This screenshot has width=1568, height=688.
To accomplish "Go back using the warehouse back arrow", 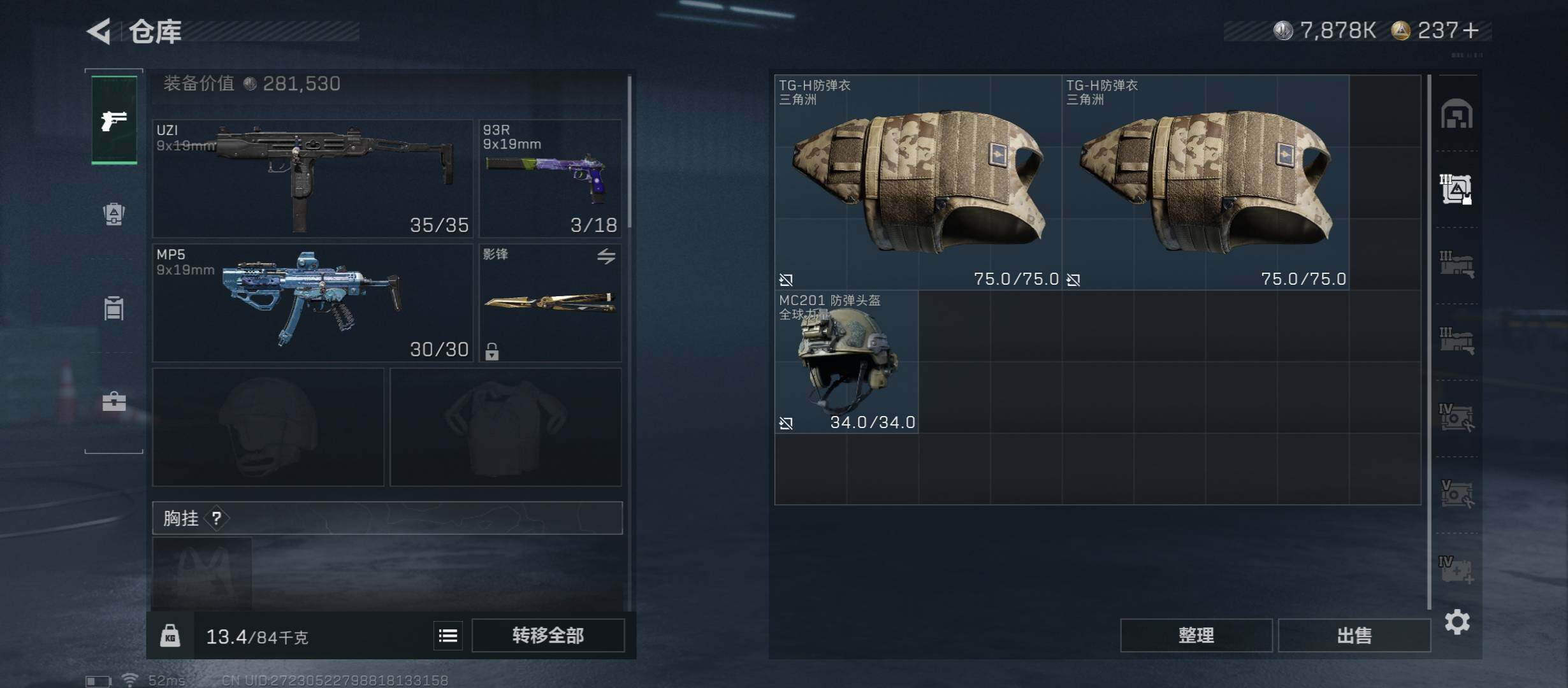I will (x=99, y=31).
